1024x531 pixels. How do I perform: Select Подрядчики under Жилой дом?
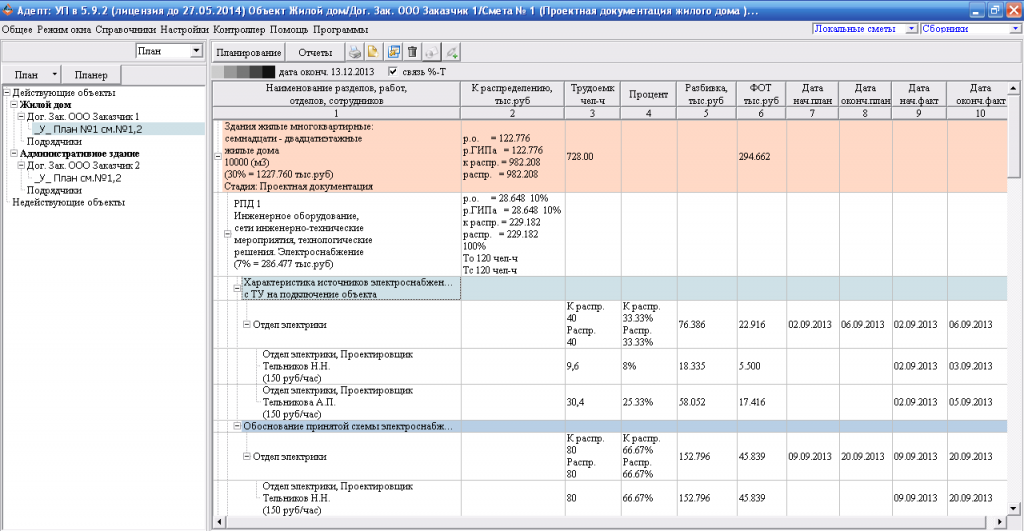point(54,141)
